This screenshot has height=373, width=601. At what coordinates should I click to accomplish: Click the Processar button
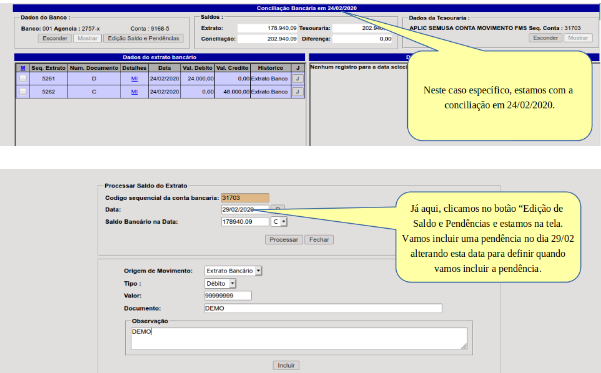tap(284, 240)
